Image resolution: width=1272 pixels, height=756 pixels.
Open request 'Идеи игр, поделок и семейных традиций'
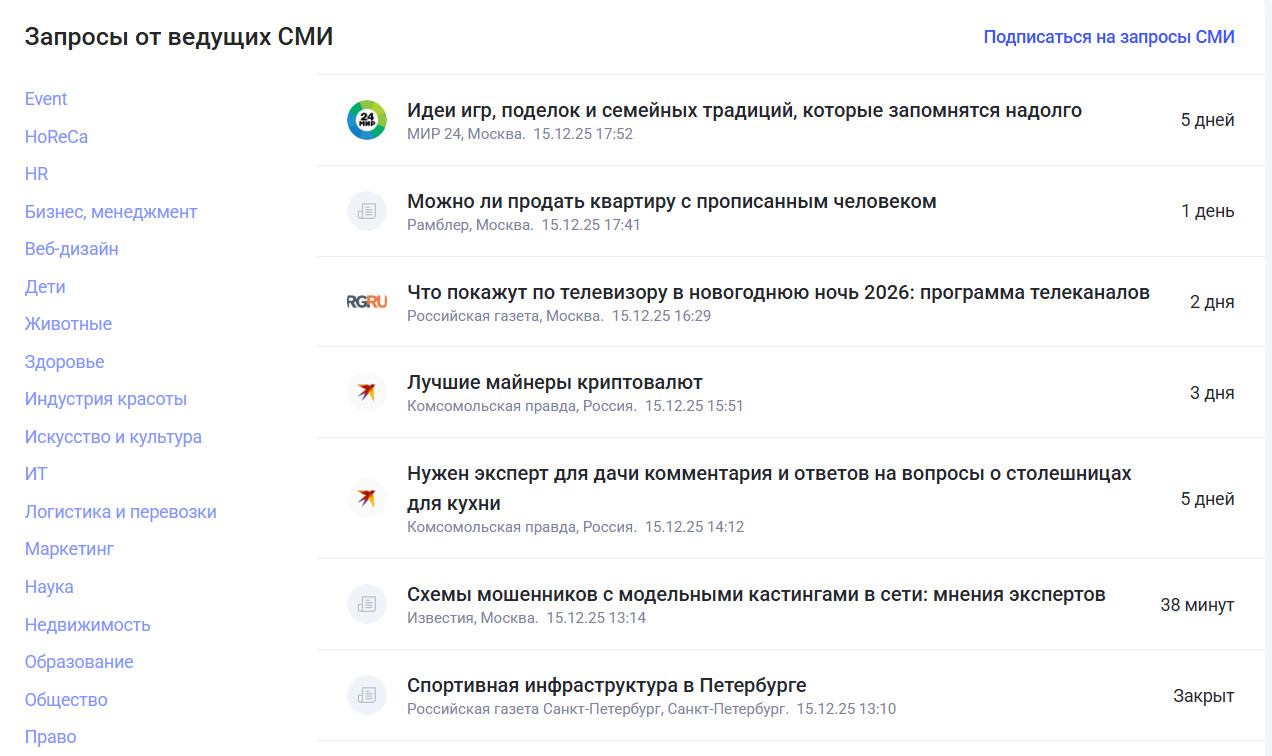[x=744, y=110]
